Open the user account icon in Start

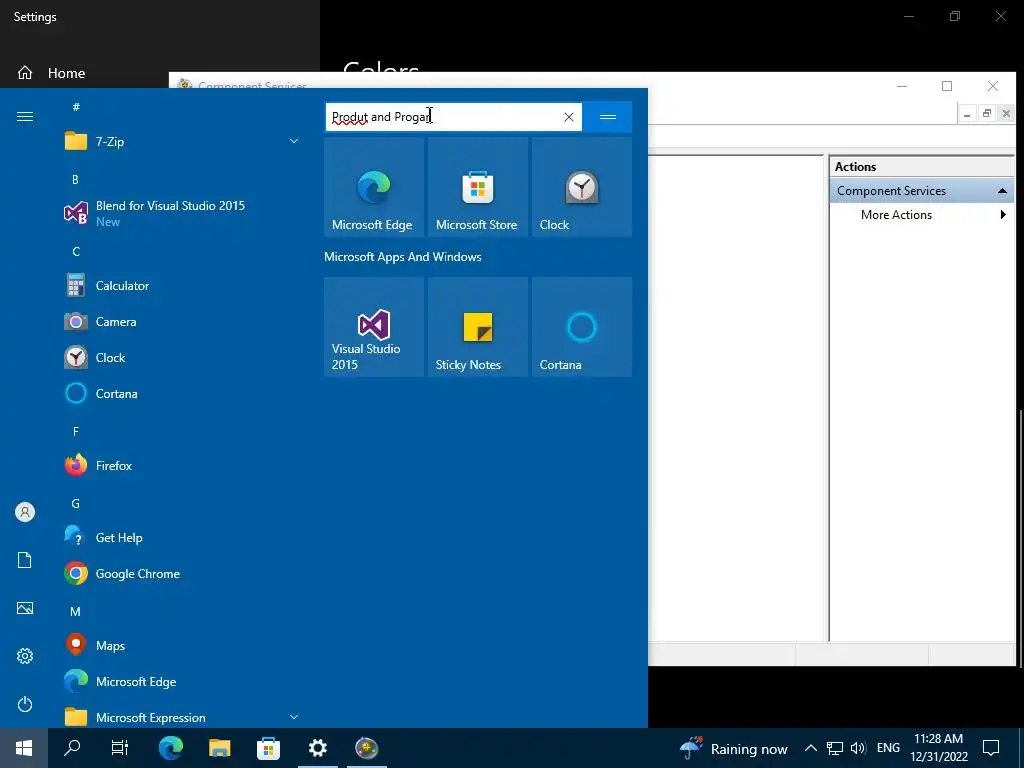click(25, 512)
